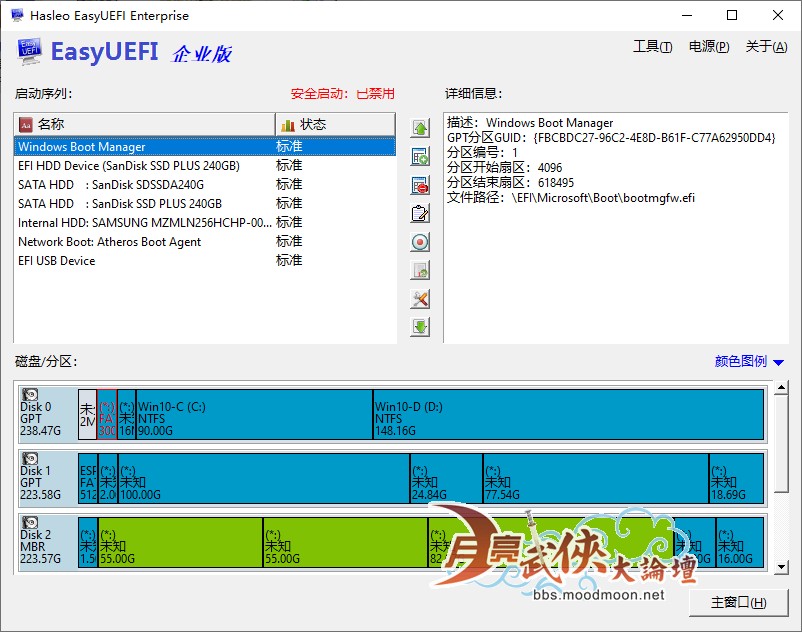Screen dimensions: 802x632
Task: Click the Disk 1 GPT 223.58G label
Action: [40, 483]
